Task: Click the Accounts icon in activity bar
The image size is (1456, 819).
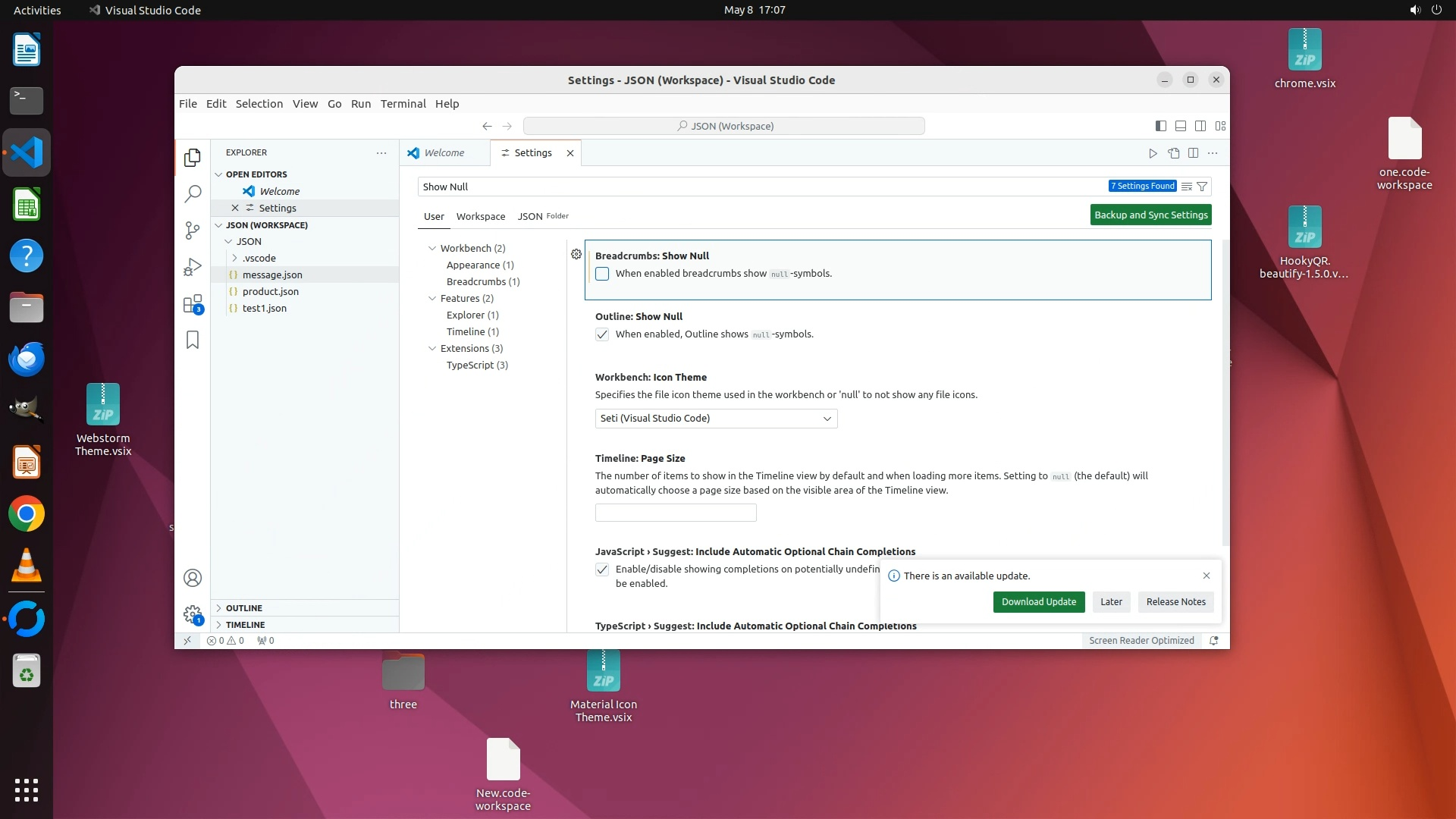Action: pyautogui.click(x=193, y=578)
